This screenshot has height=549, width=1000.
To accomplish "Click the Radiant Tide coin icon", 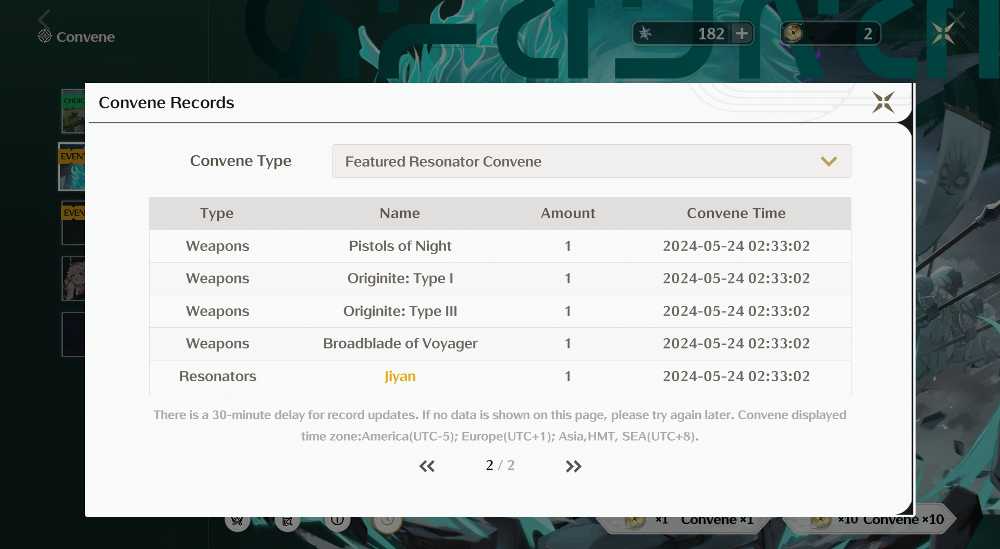I will (793, 33).
